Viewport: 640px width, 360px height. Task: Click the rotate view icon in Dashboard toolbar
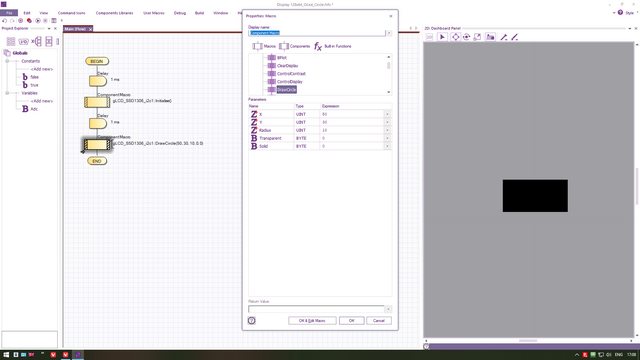(x=467, y=37)
